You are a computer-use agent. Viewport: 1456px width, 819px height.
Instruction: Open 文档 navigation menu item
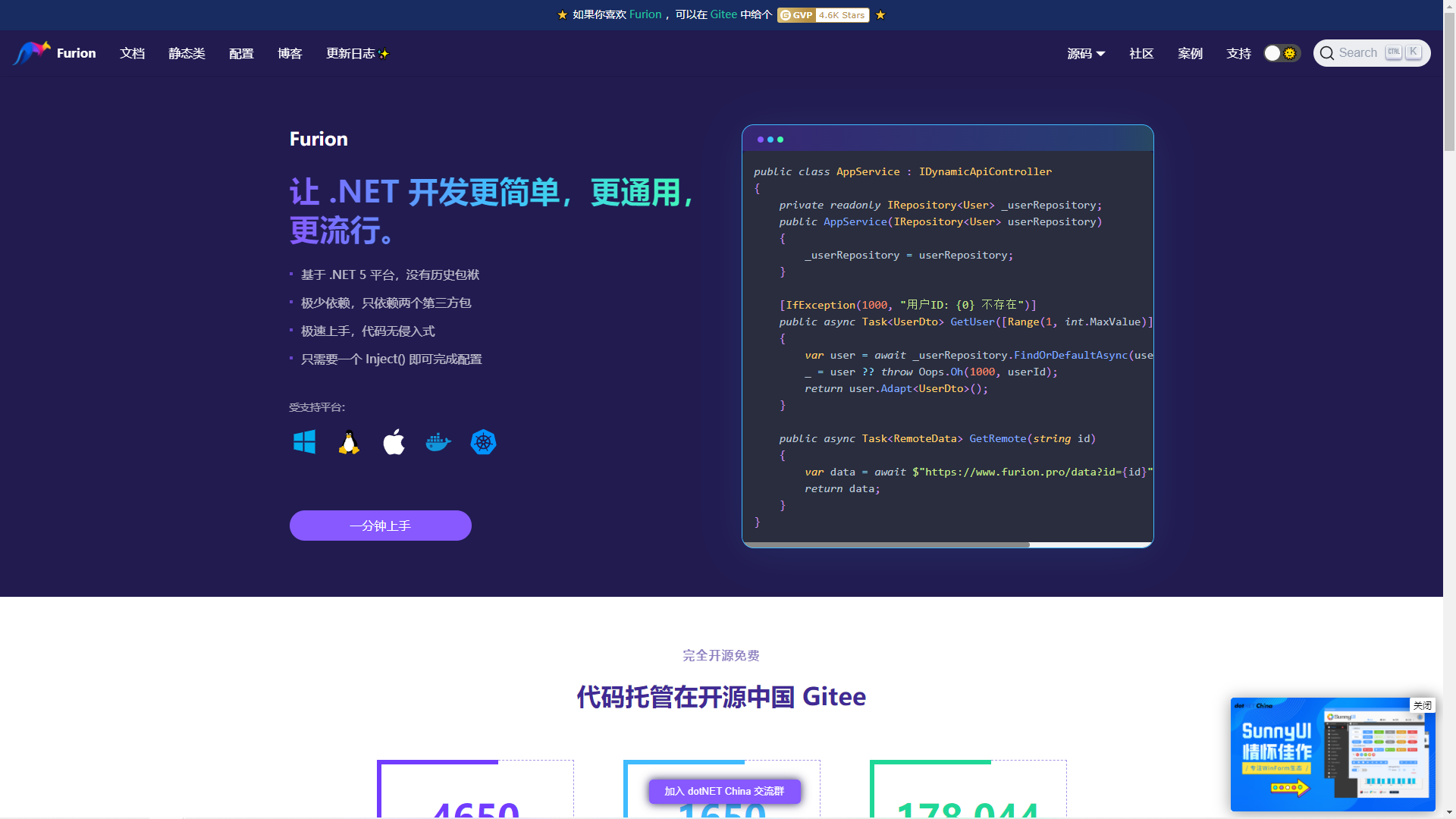click(131, 52)
